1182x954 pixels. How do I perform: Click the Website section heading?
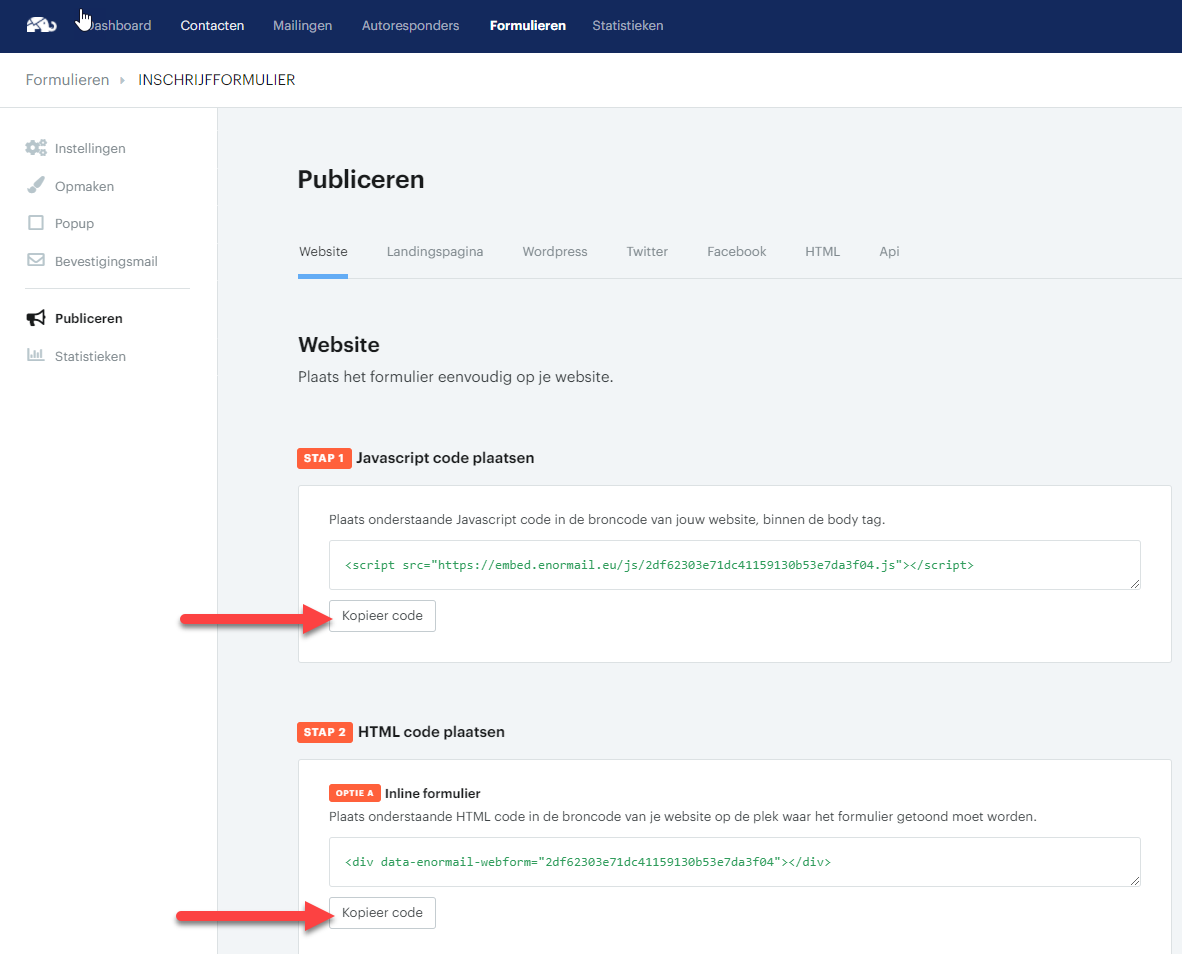[x=338, y=344]
